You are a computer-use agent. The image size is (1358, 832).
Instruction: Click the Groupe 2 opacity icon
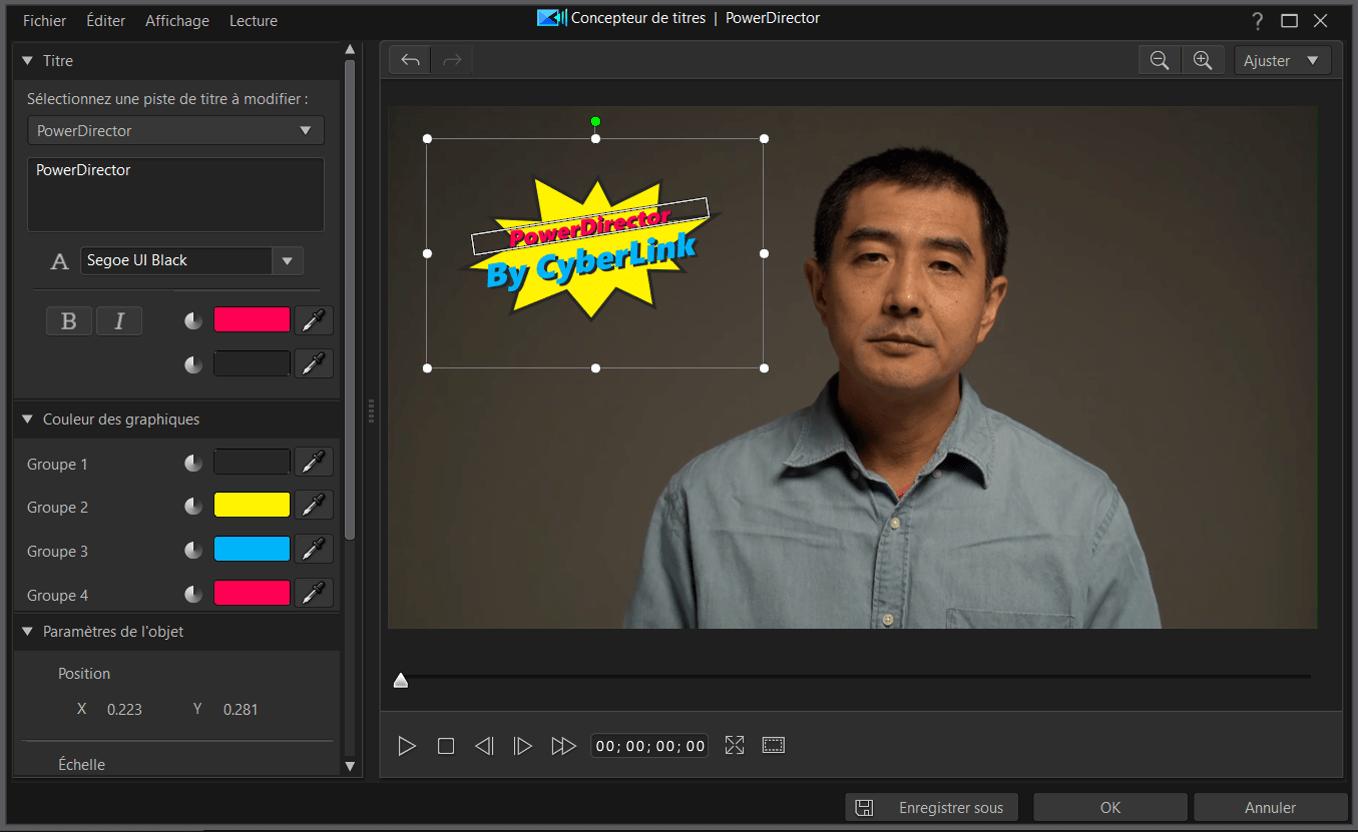tap(194, 507)
